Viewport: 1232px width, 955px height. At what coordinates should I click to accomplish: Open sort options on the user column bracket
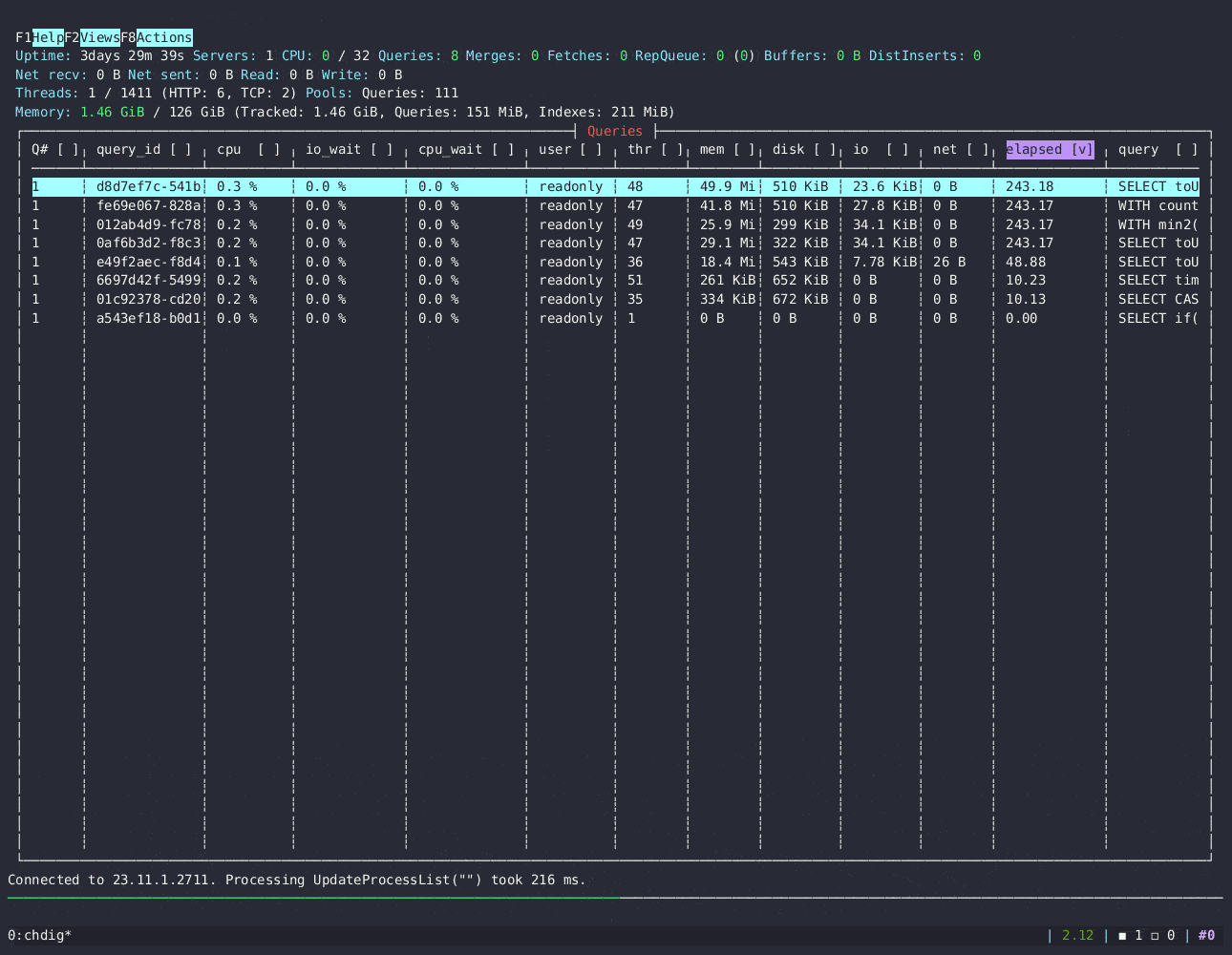591,149
